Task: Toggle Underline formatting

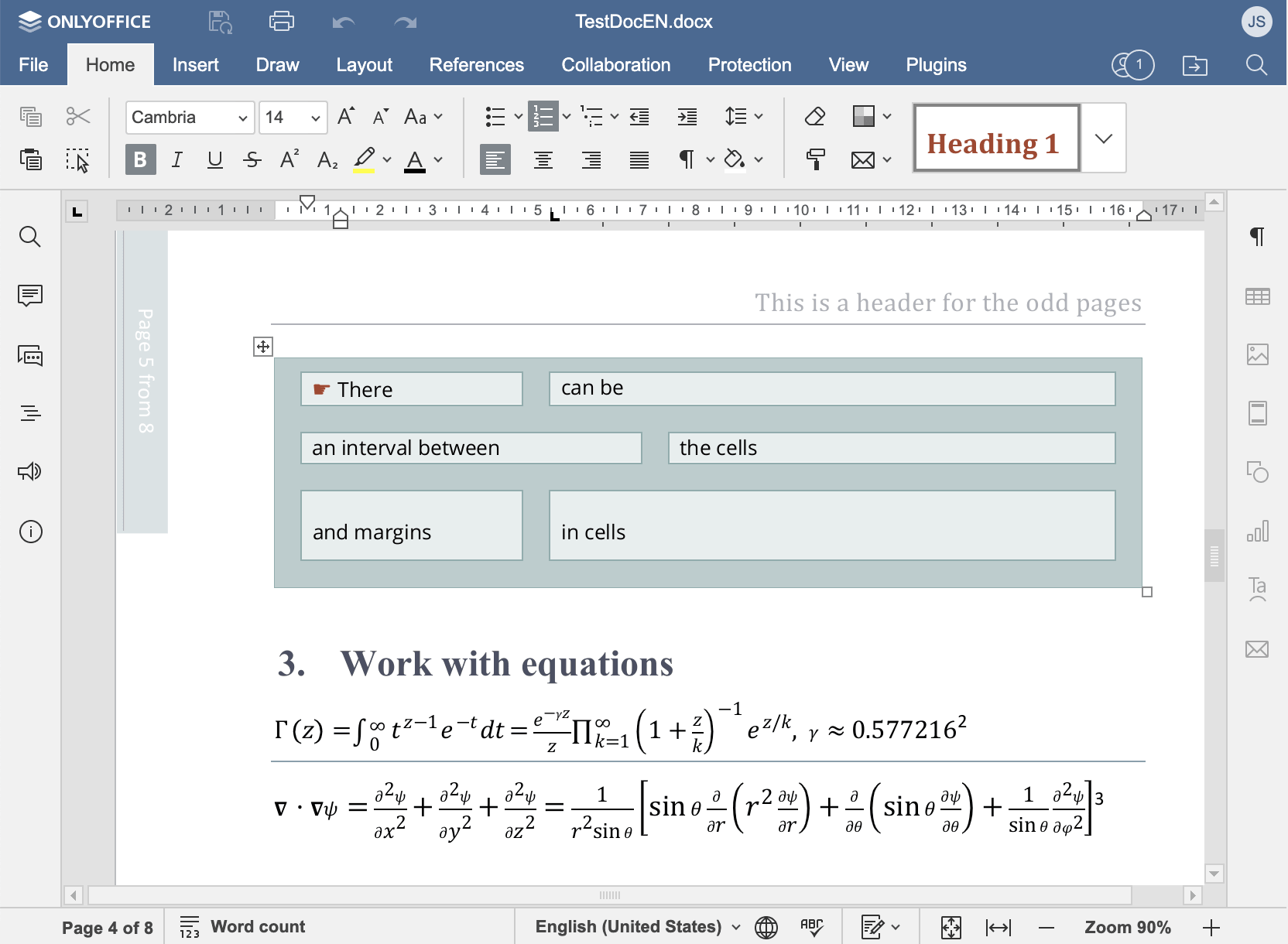Action: pos(215,159)
